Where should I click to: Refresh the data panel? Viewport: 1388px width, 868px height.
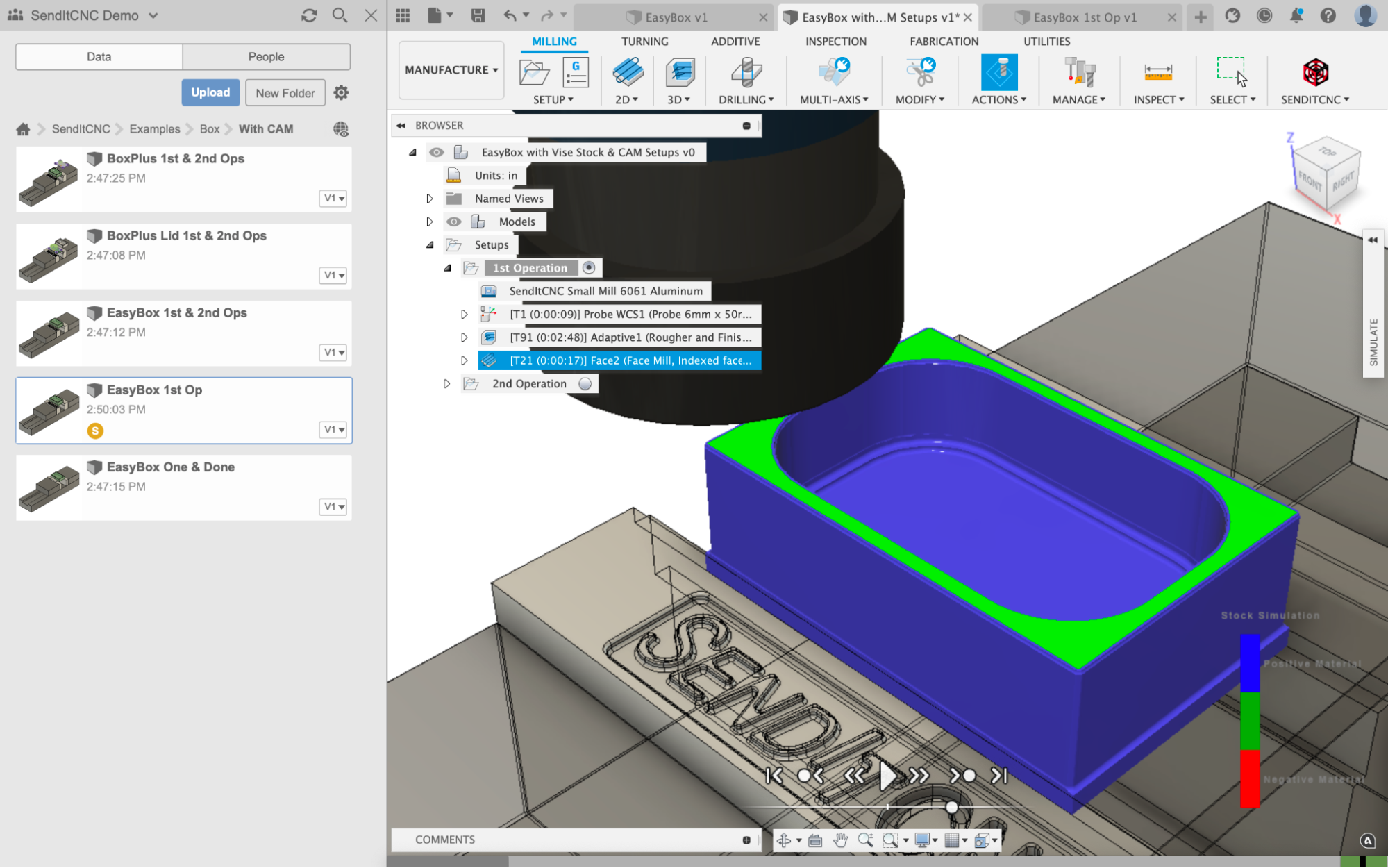coord(309,15)
